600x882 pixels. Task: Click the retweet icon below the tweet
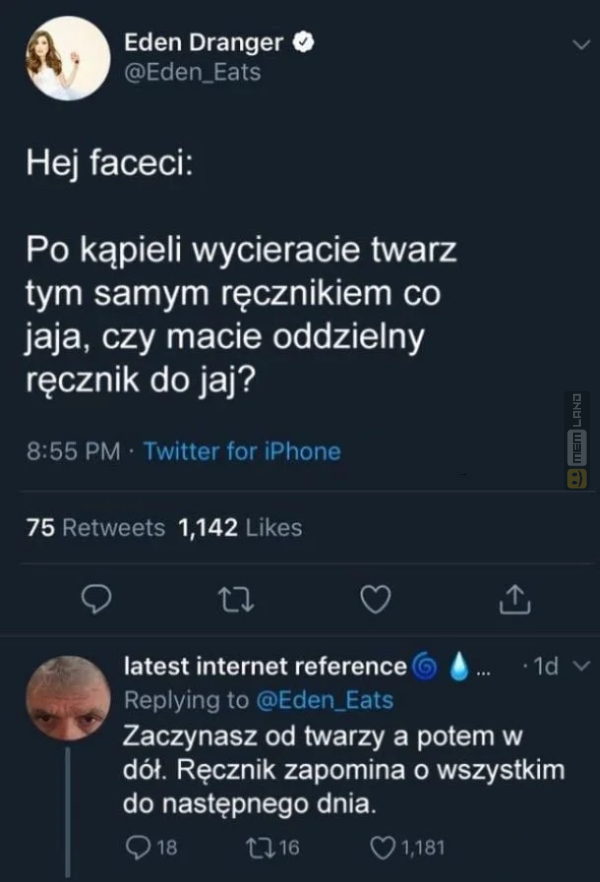click(x=235, y=599)
